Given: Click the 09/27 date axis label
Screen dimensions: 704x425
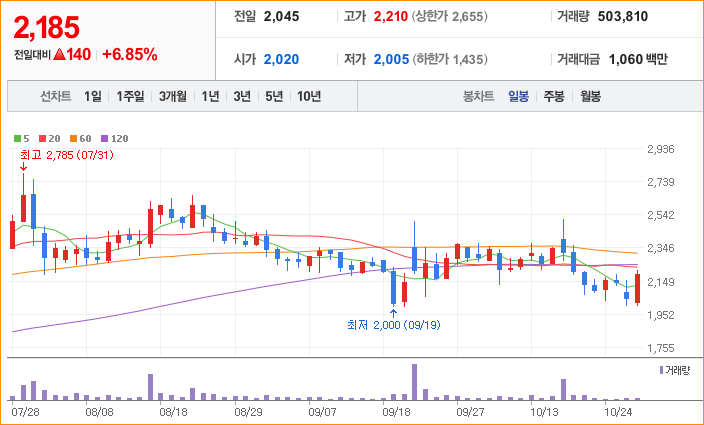Looking at the screenshot, I should (x=470, y=412).
